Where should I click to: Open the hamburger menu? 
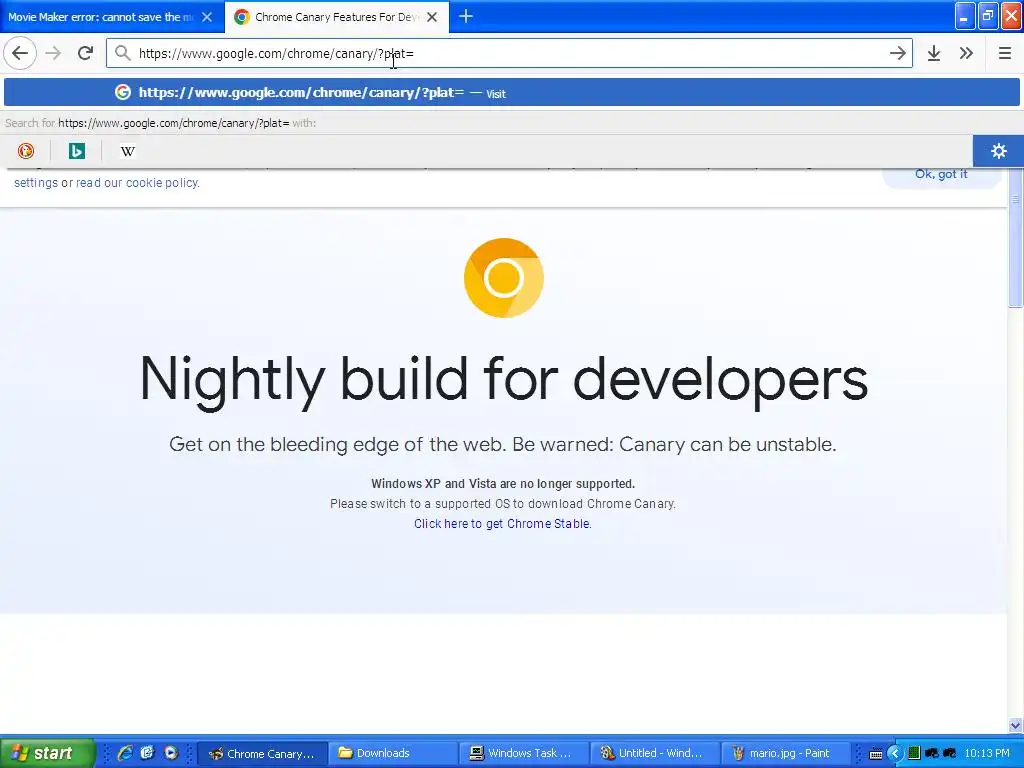pos(1005,54)
